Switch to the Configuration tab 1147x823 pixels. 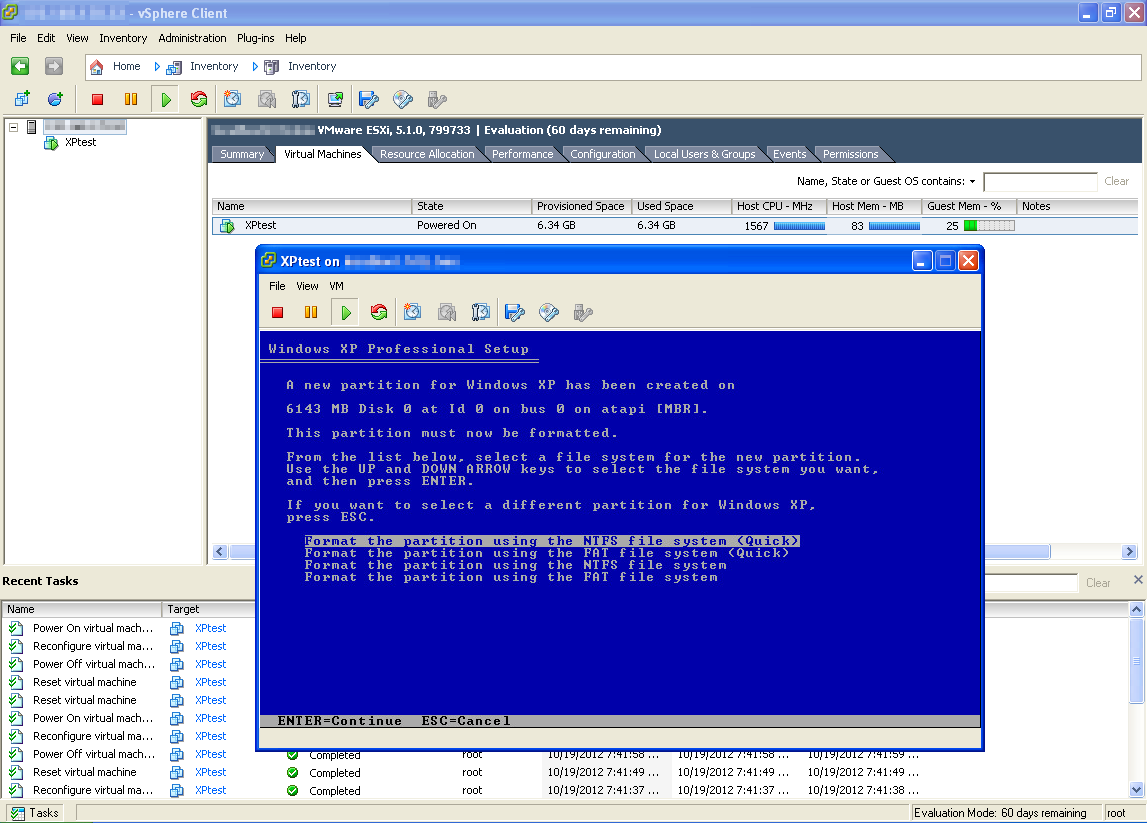[x=603, y=154]
